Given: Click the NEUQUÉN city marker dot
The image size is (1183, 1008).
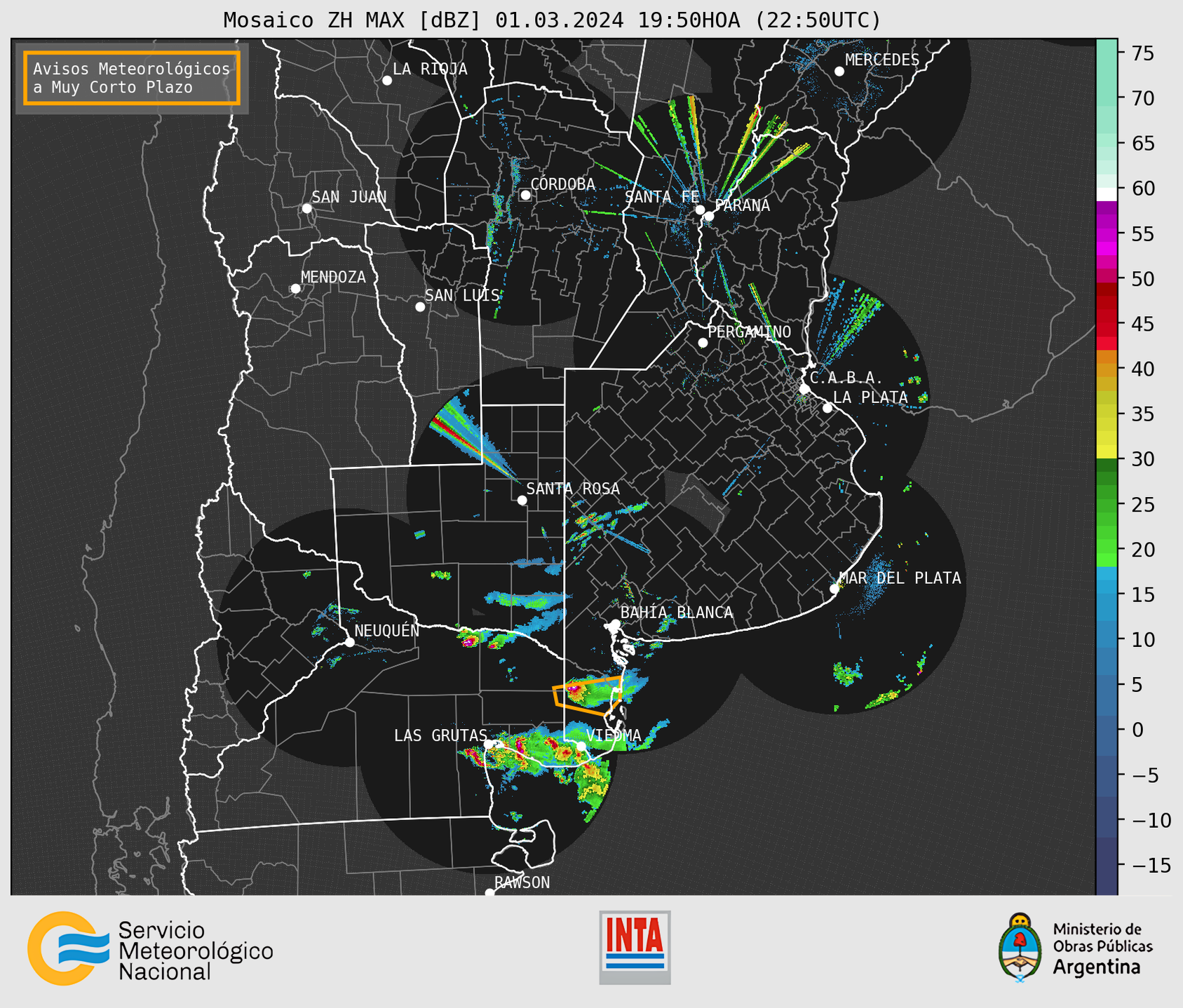Looking at the screenshot, I should (x=349, y=642).
